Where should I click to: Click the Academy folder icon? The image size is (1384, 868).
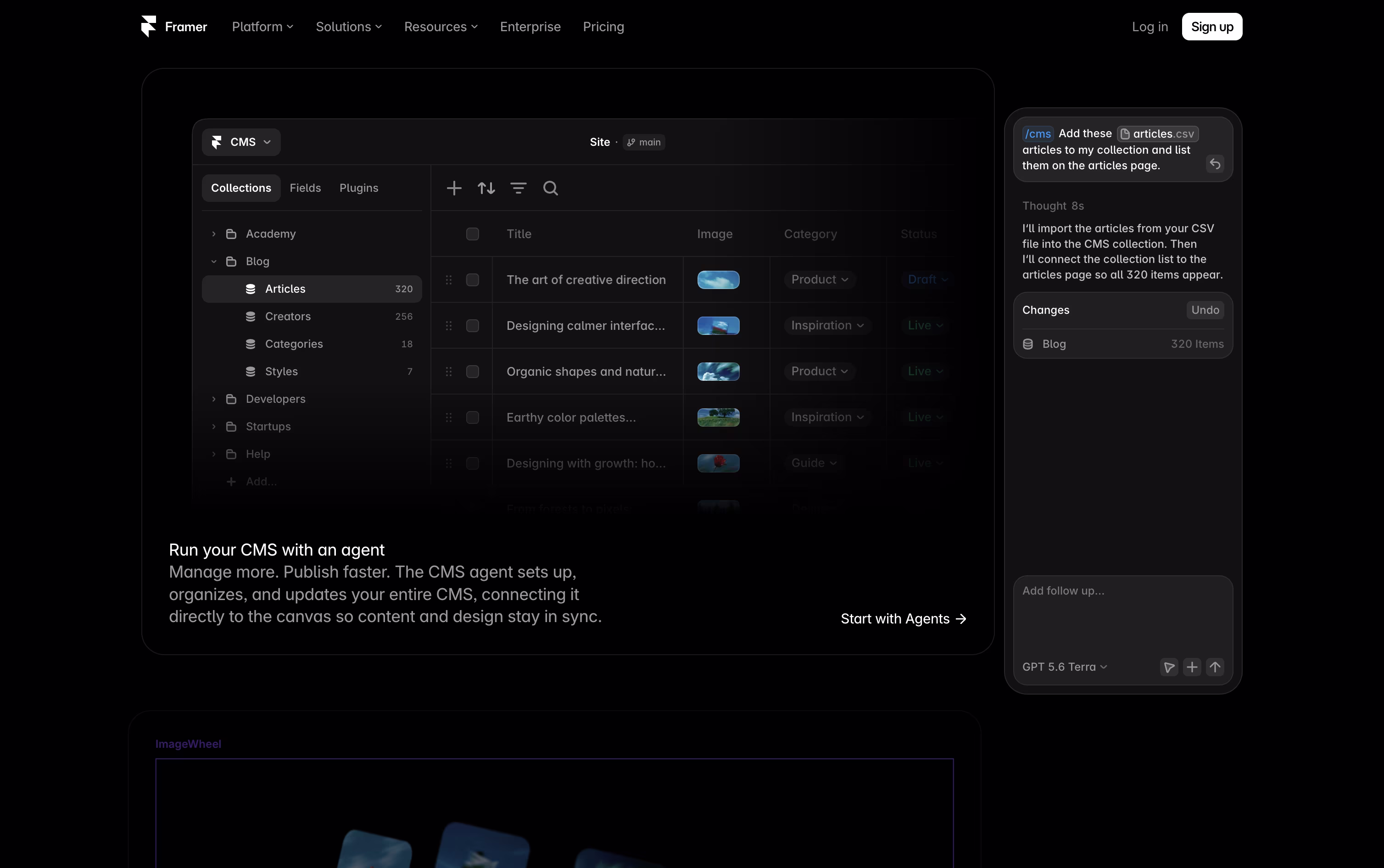231,234
